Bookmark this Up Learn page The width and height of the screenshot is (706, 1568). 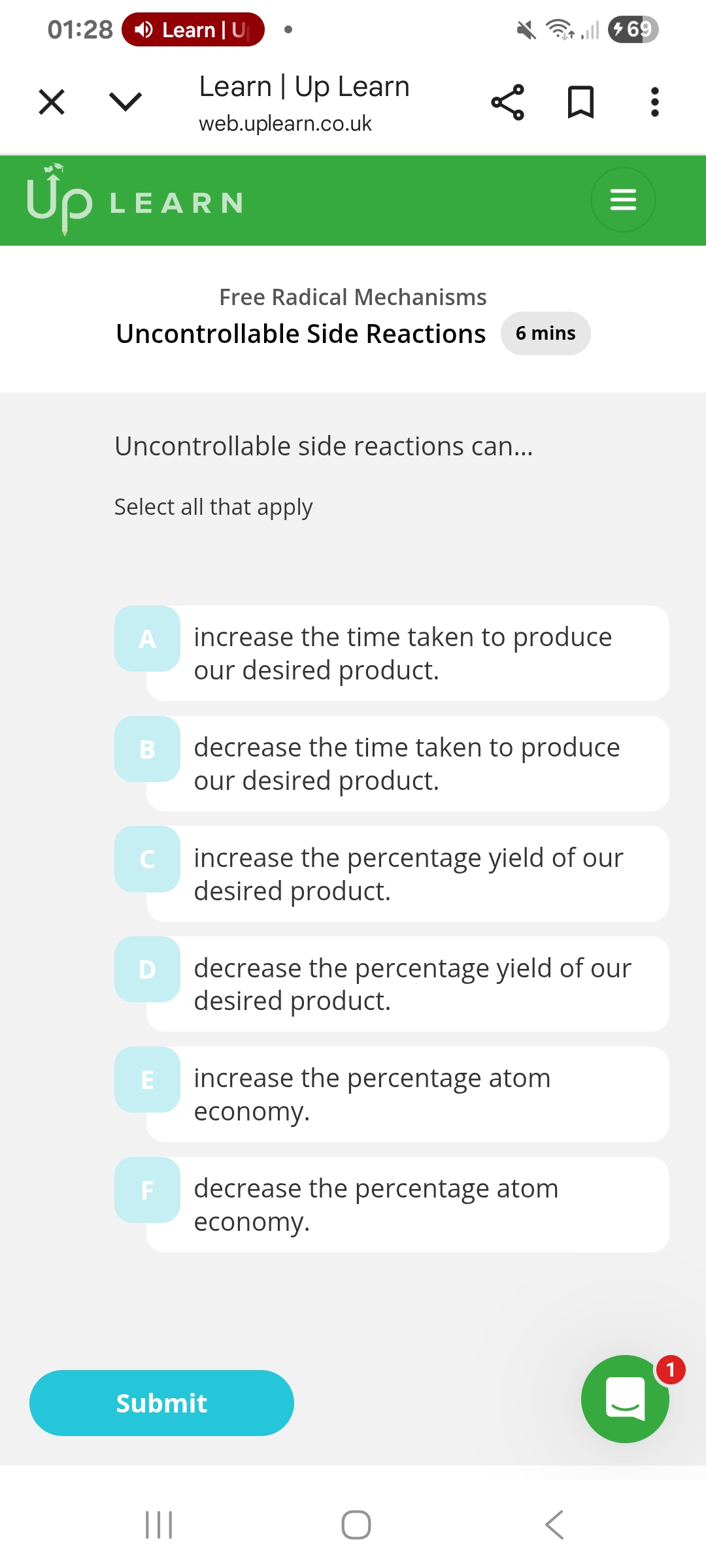point(580,102)
